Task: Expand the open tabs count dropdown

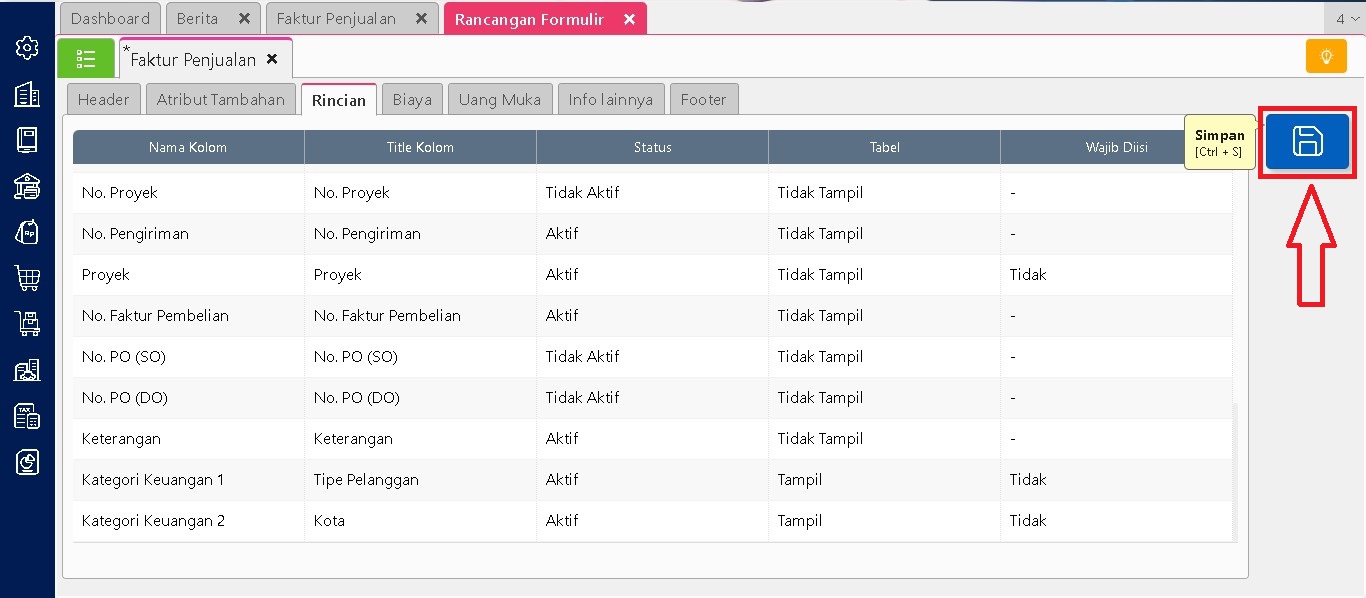Action: point(1345,19)
